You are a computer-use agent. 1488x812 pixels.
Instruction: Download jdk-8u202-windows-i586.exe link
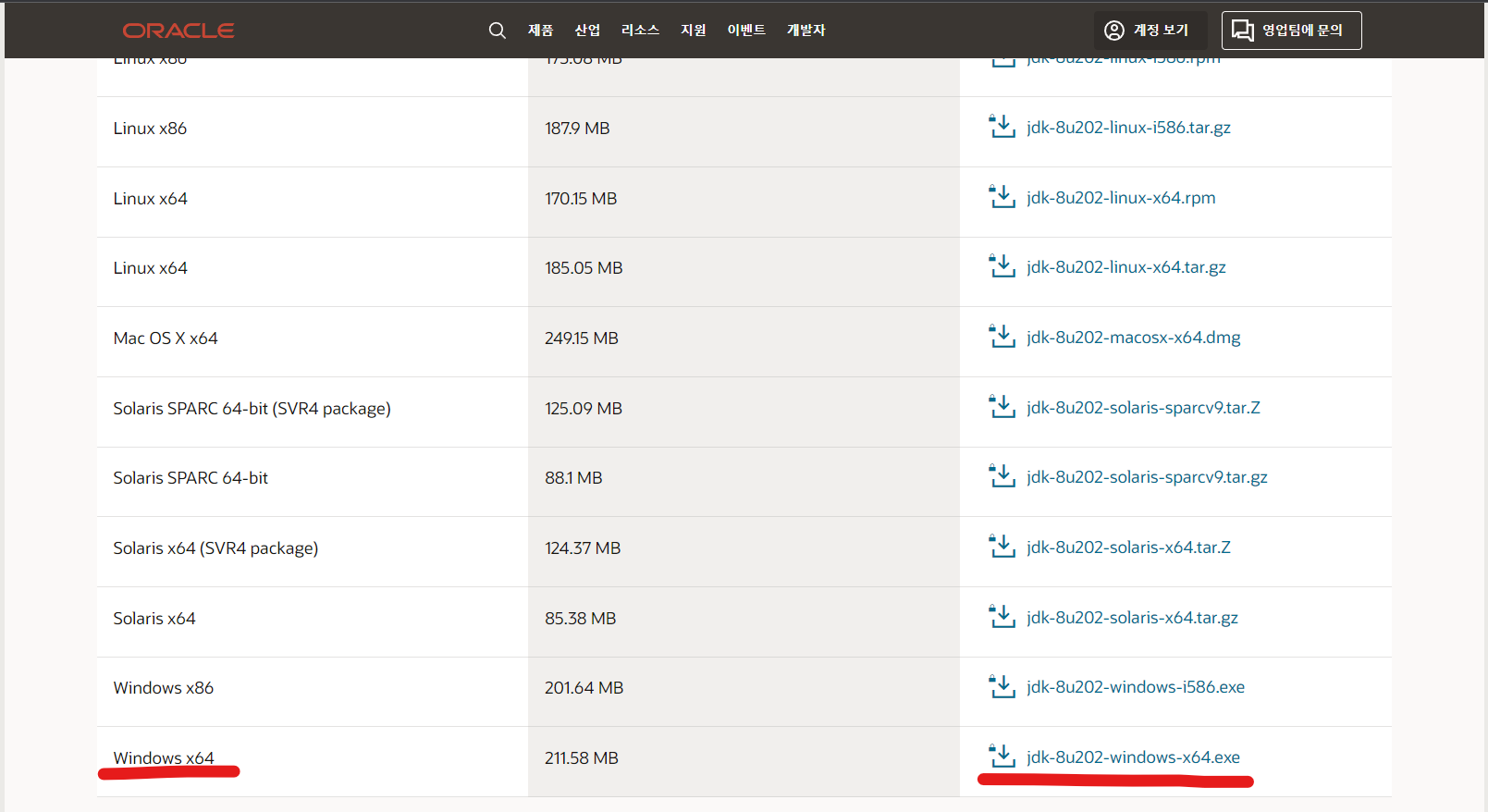pyautogui.click(x=1136, y=687)
